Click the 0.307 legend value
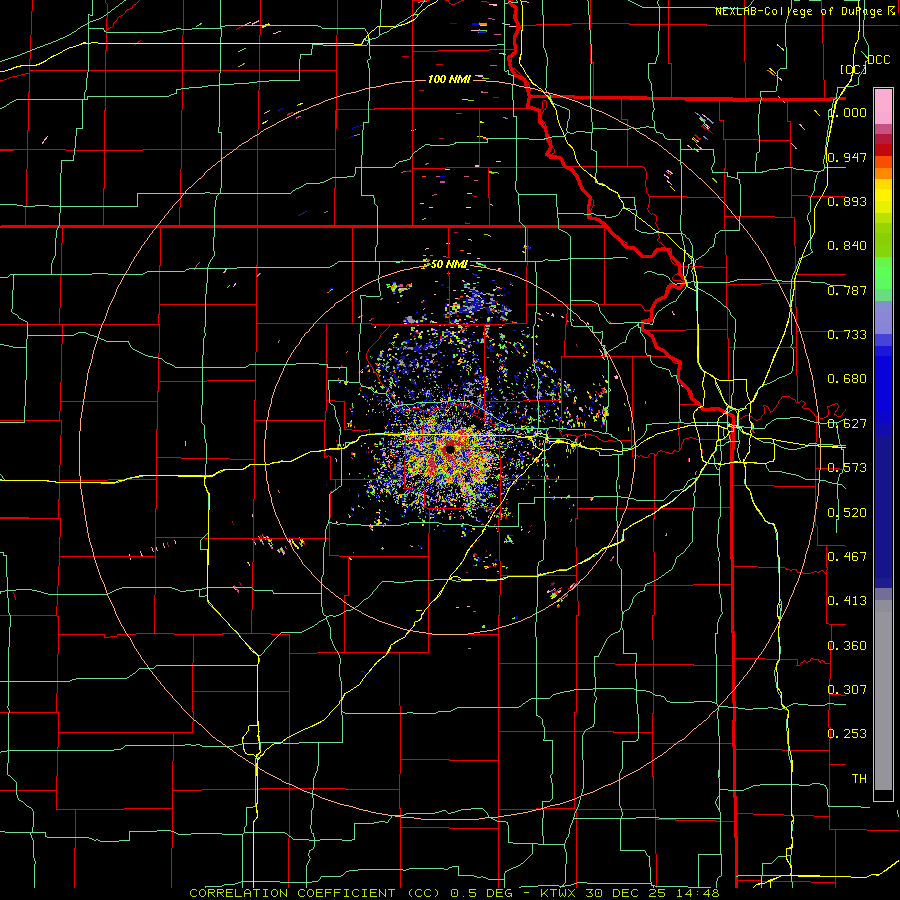The image size is (900, 900). pyautogui.click(x=847, y=689)
